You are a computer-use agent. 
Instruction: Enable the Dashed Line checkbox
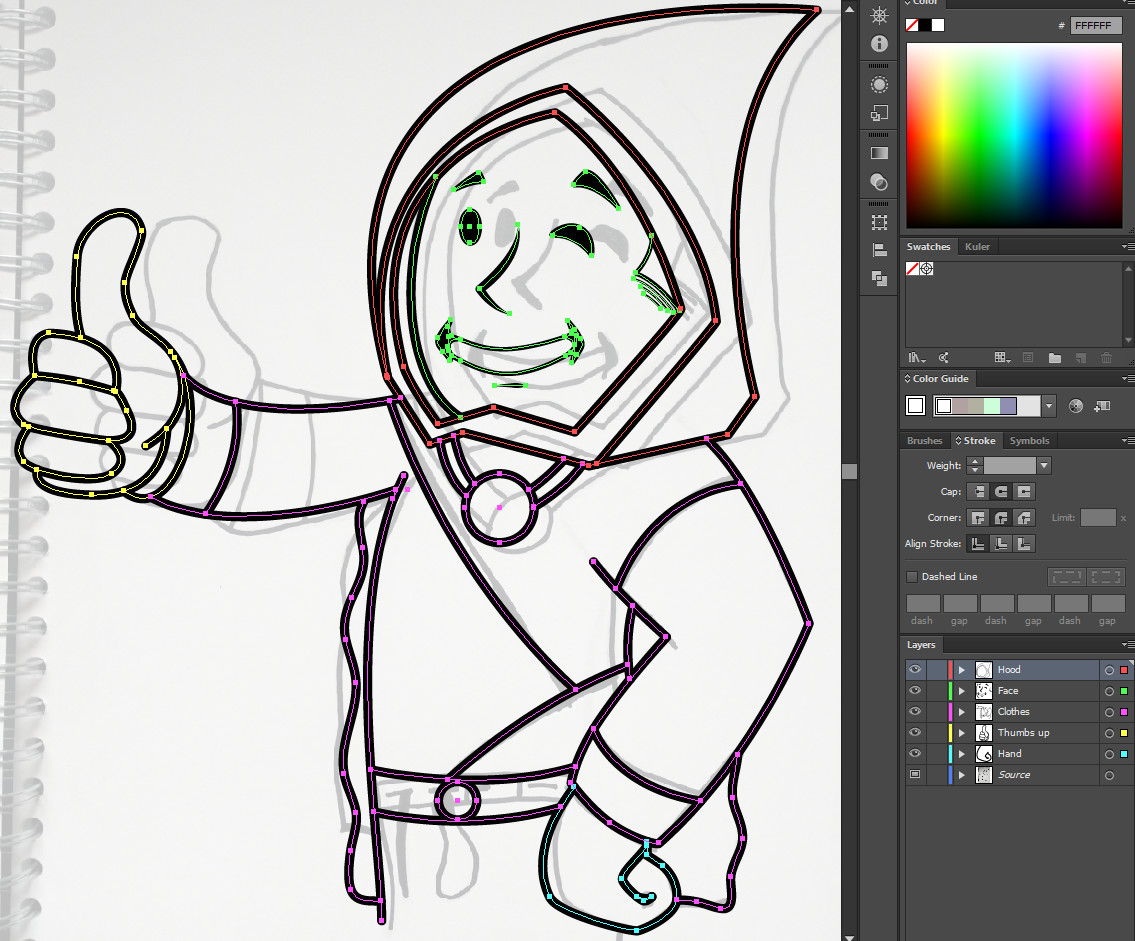911,576
